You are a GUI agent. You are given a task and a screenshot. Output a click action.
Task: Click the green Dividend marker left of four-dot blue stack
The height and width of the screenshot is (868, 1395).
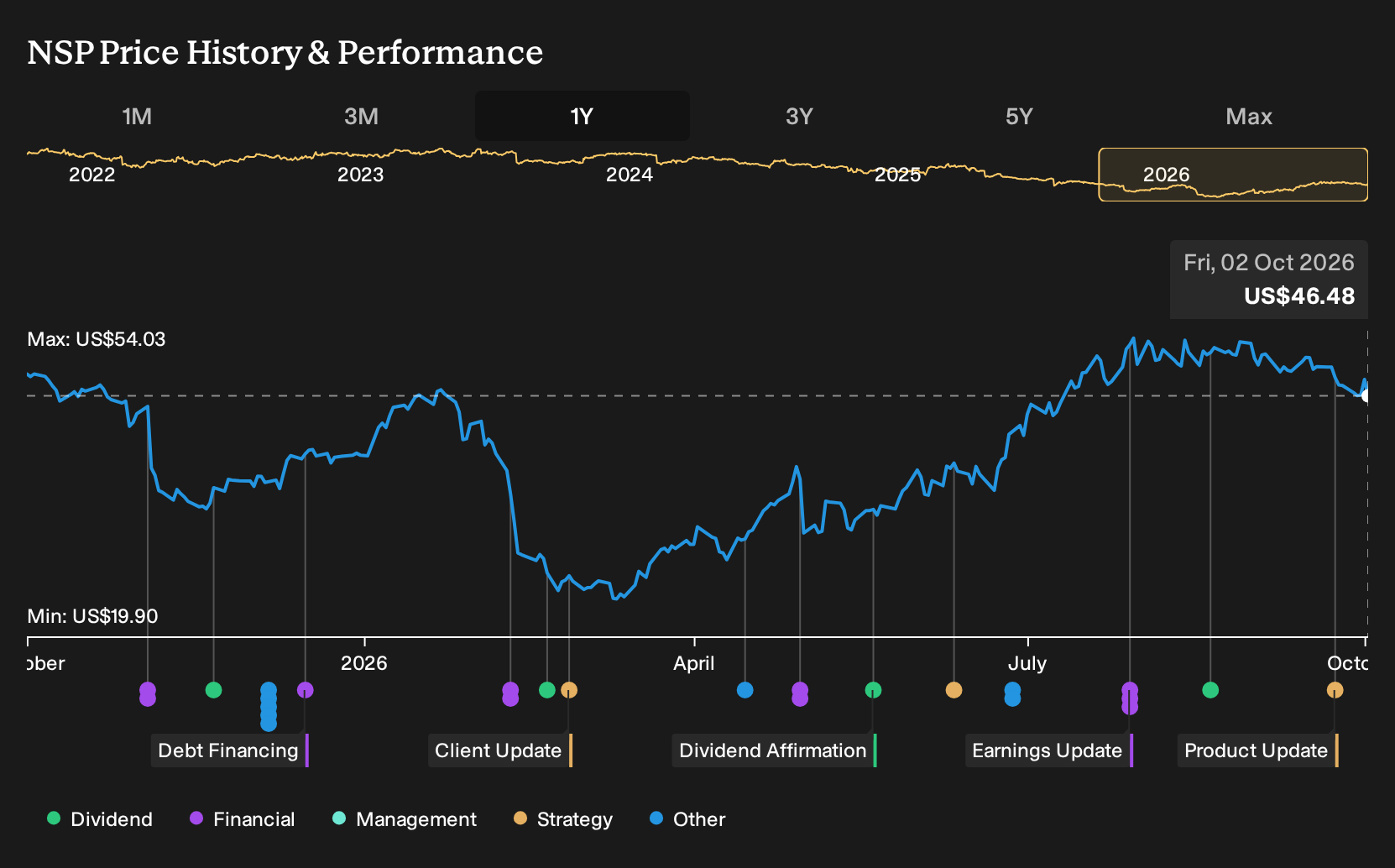click(213, 690)
